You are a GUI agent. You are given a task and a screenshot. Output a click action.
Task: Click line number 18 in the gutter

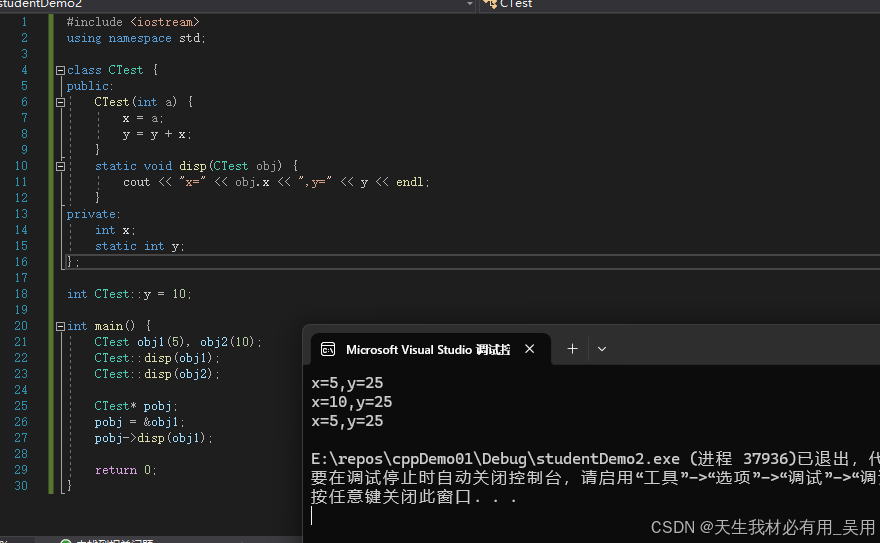pyautogui.click(x=21, y=294)
